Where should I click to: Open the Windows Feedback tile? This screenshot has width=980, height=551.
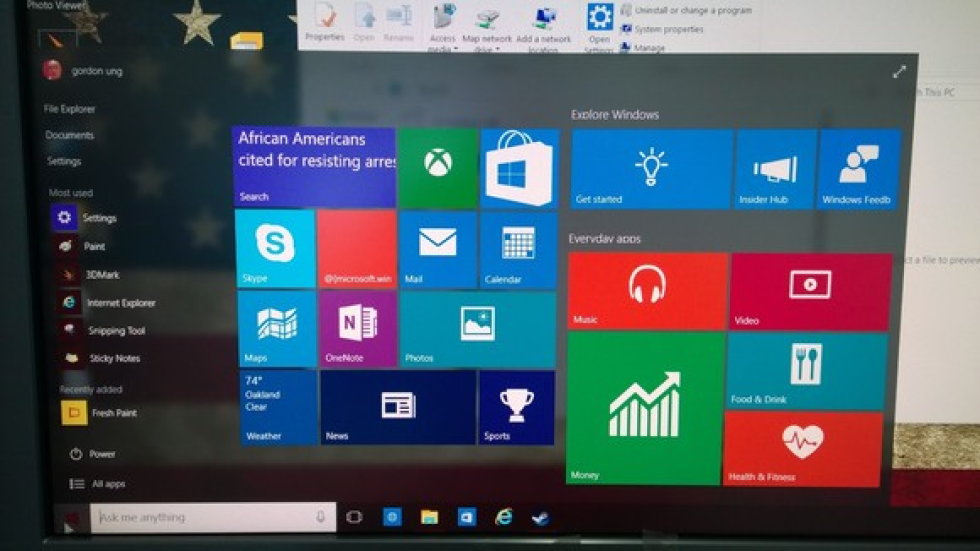(x=859, y=169)
